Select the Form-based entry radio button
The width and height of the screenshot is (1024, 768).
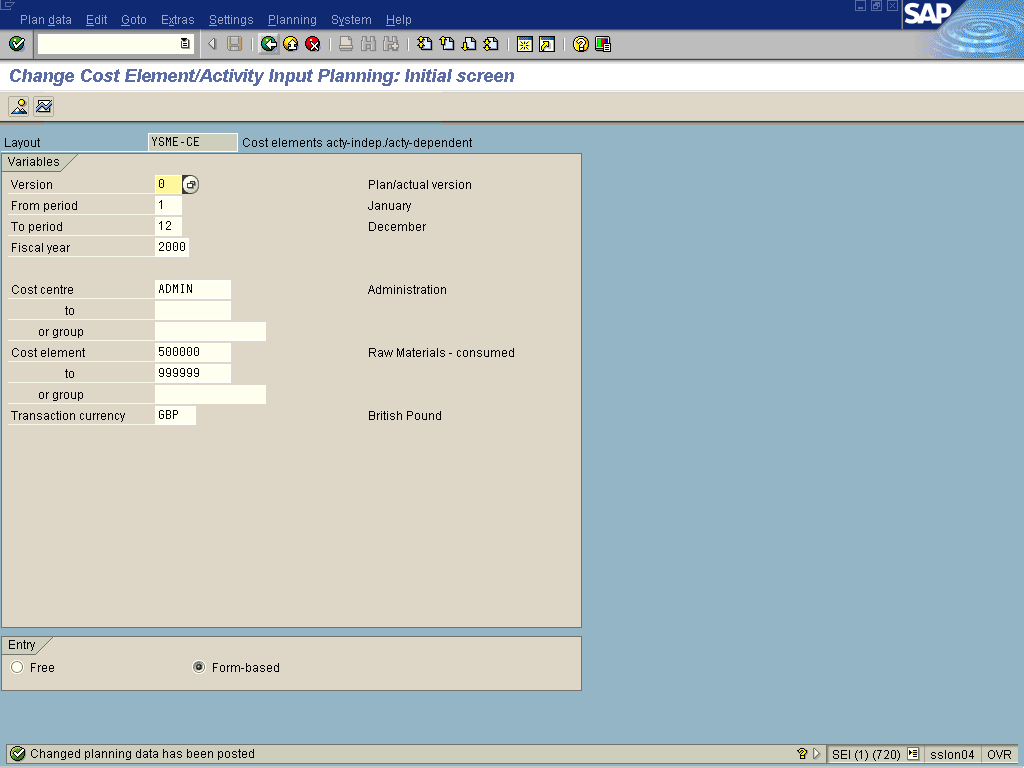(x=199, y=667)
